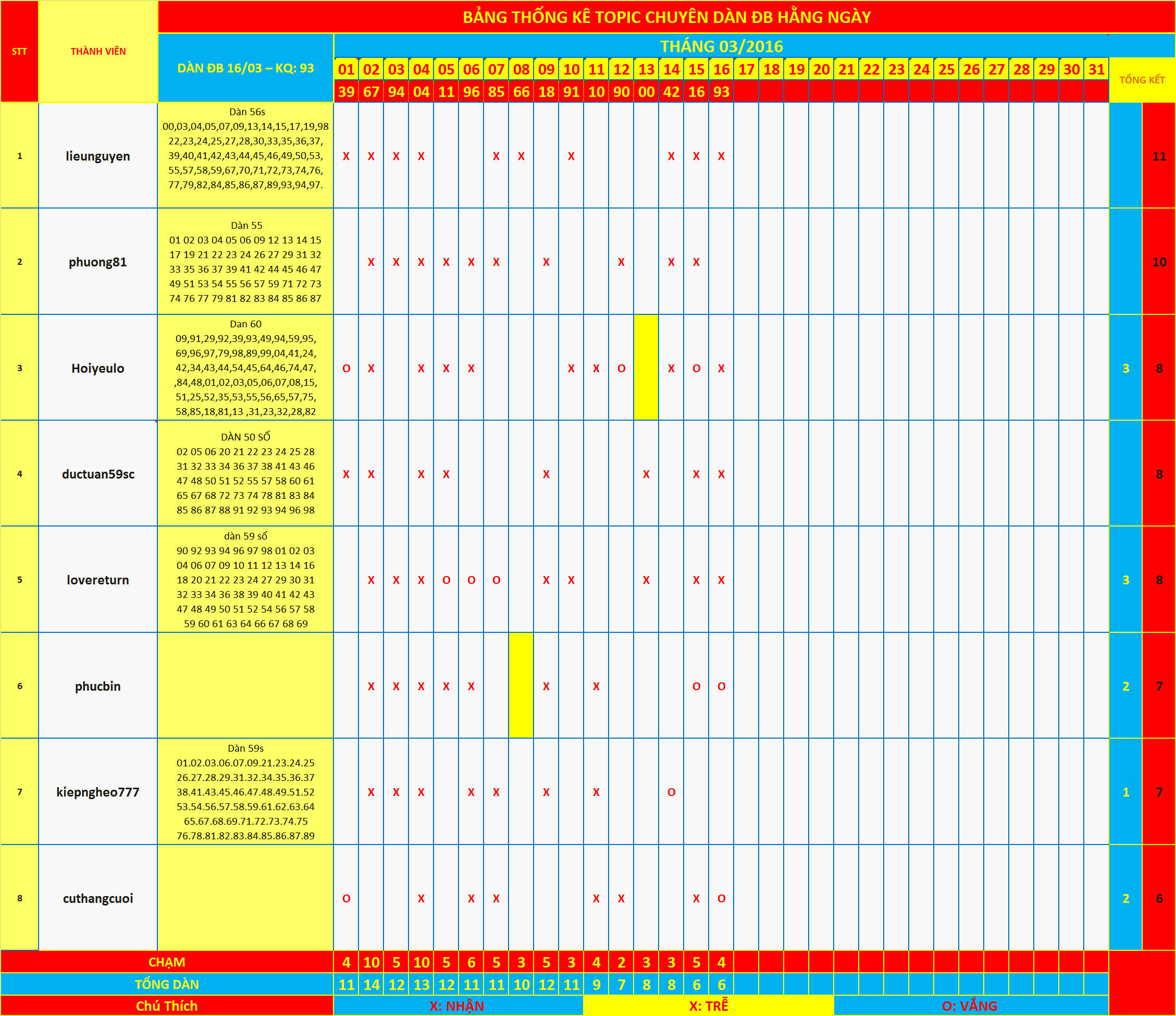Click lieunguyen's 'Dàn 56s' number list cell
This screenshot has width=1176, height=1016.
[246, 155]
